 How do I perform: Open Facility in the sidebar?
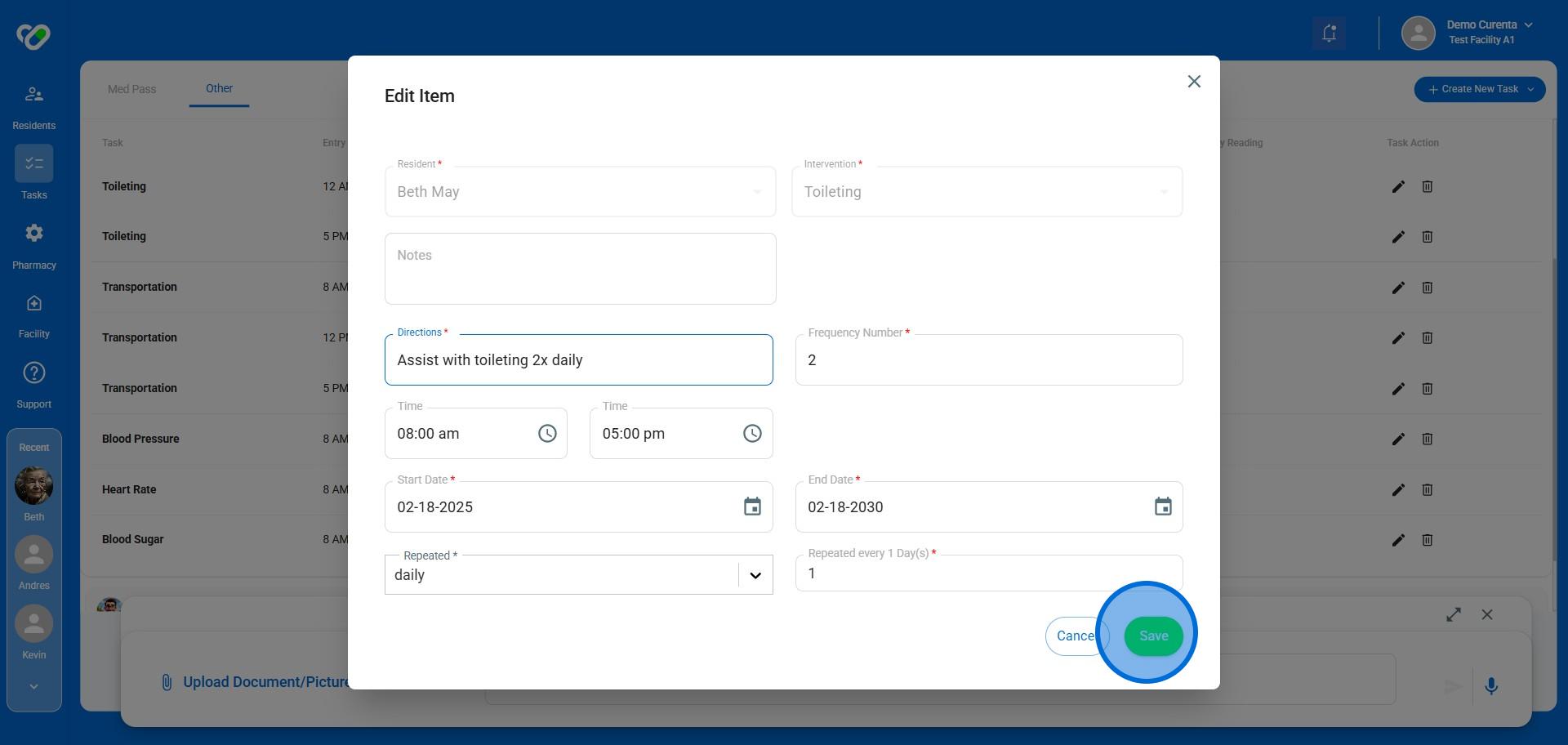click(x=33, y=316)
